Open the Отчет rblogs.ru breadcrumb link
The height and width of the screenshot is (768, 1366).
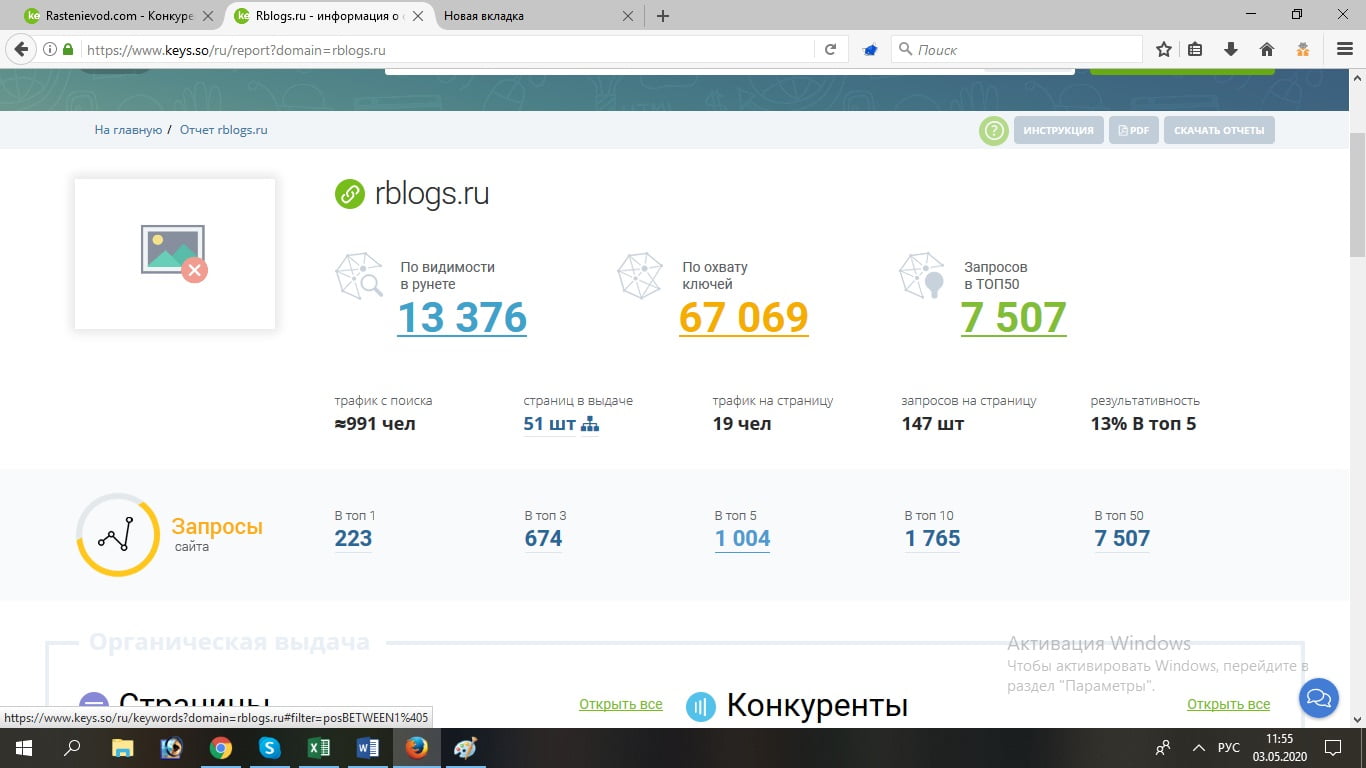(223, 130)
